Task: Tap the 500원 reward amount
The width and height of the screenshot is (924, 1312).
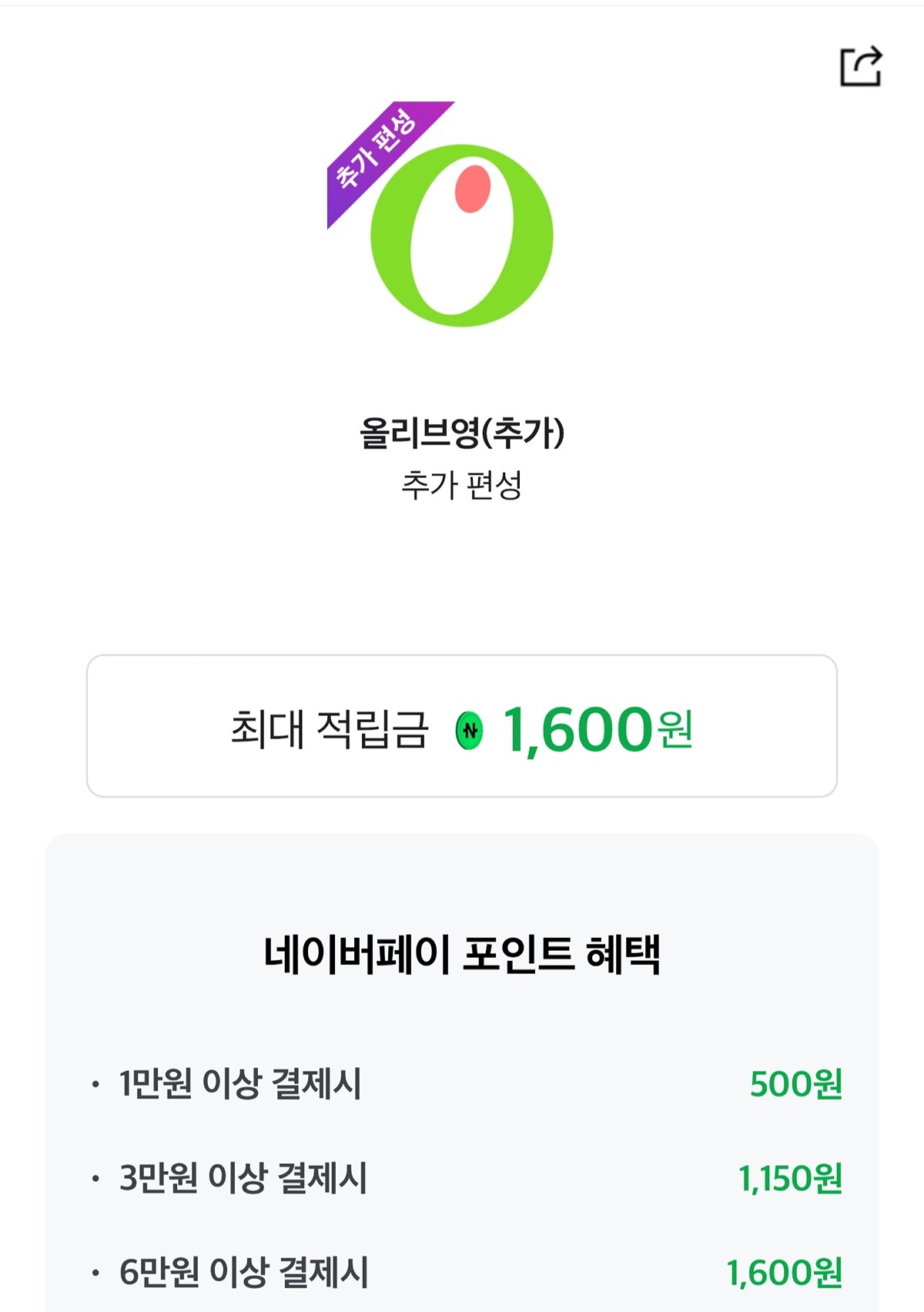Action: [x=796, y=1084]
